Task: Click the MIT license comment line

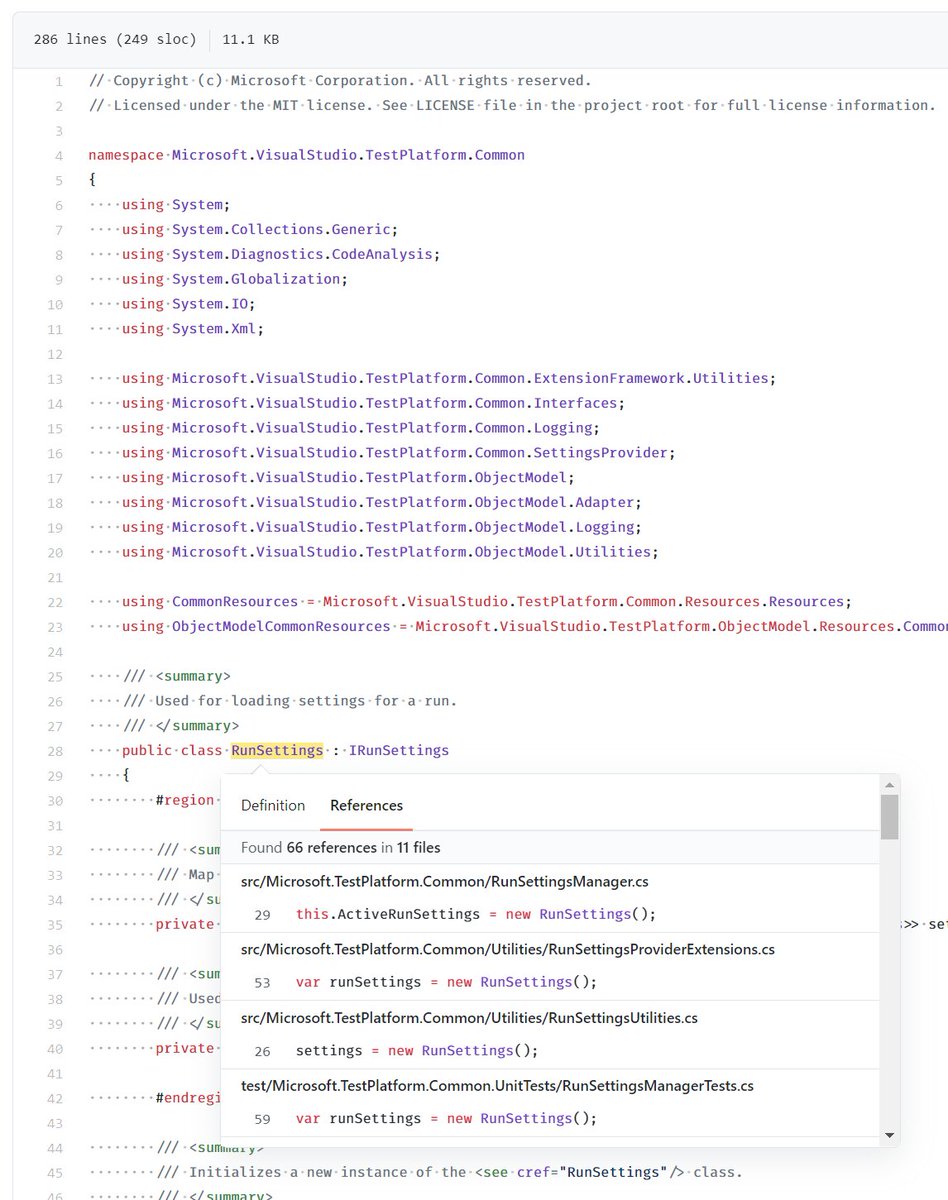Action: coord(511,105)
